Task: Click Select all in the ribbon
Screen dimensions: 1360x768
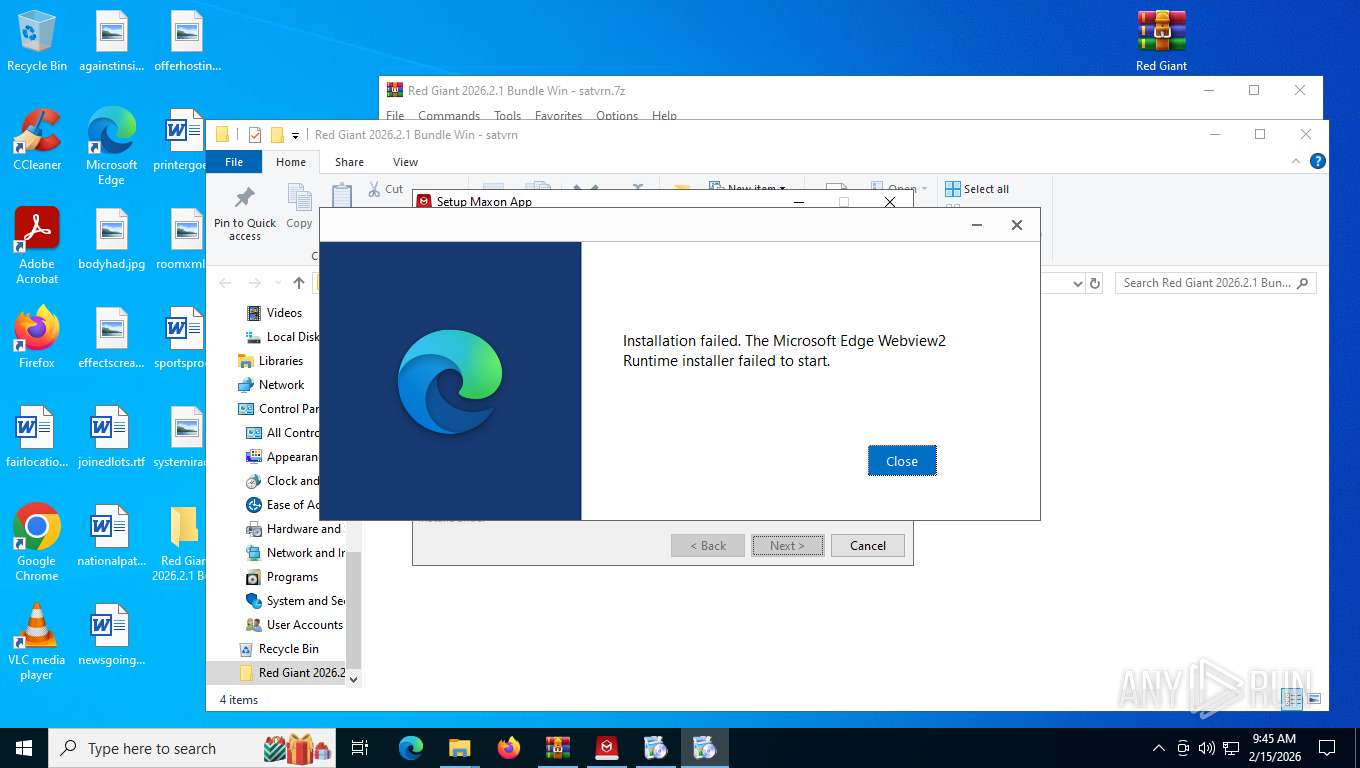Action: (977, 189)
